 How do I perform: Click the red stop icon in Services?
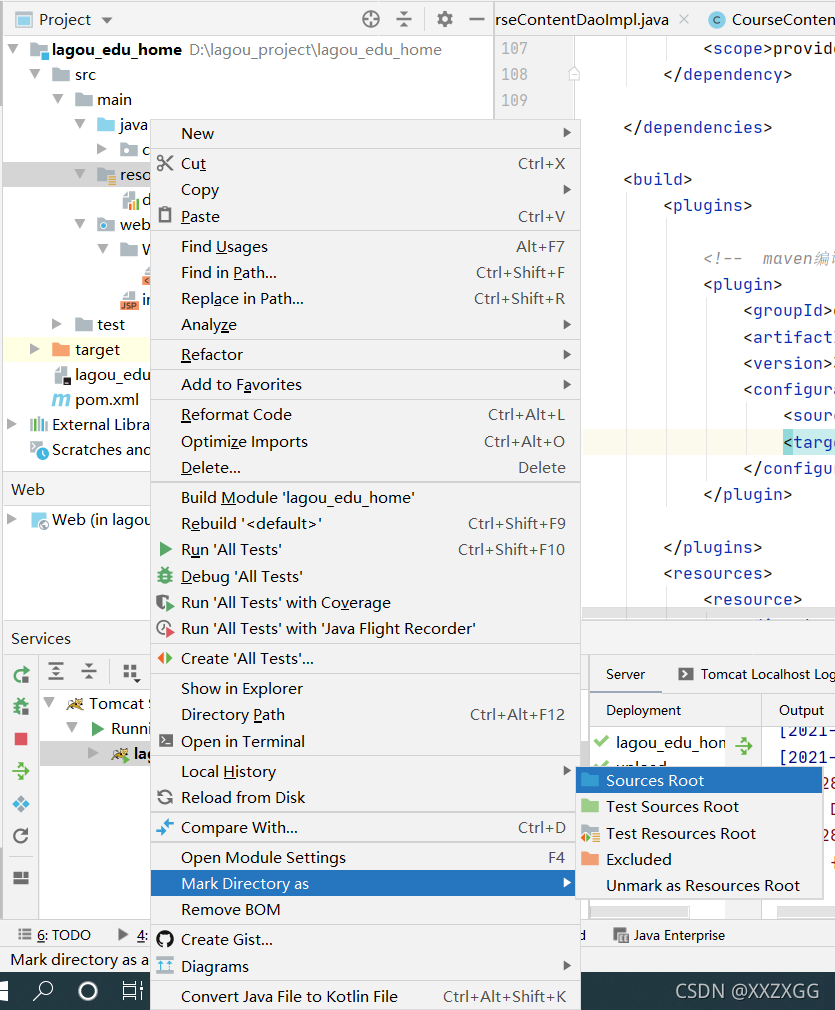pos(21,739)
